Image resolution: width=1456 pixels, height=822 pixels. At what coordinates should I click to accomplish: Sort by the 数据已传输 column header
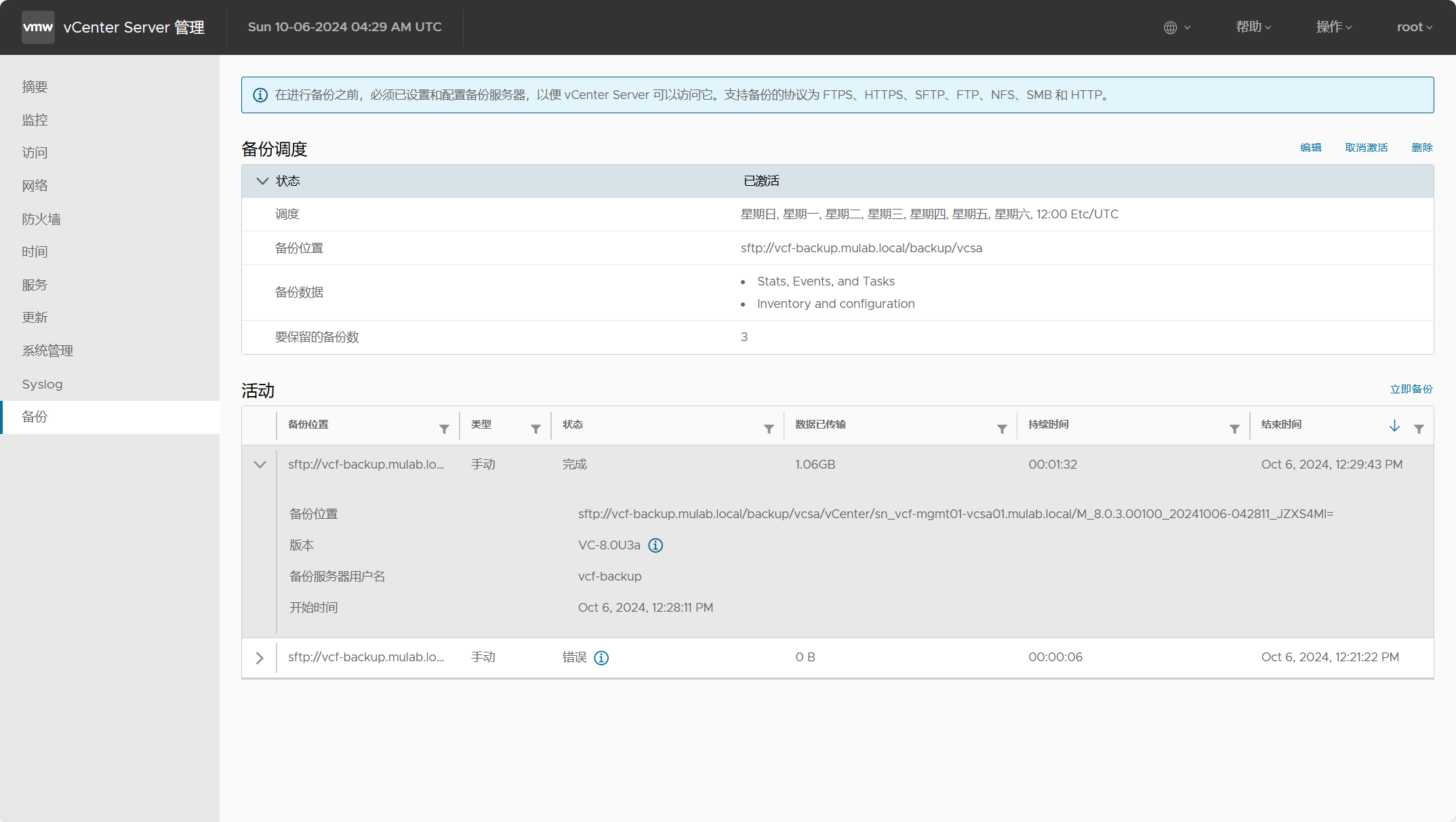[820, 425]
